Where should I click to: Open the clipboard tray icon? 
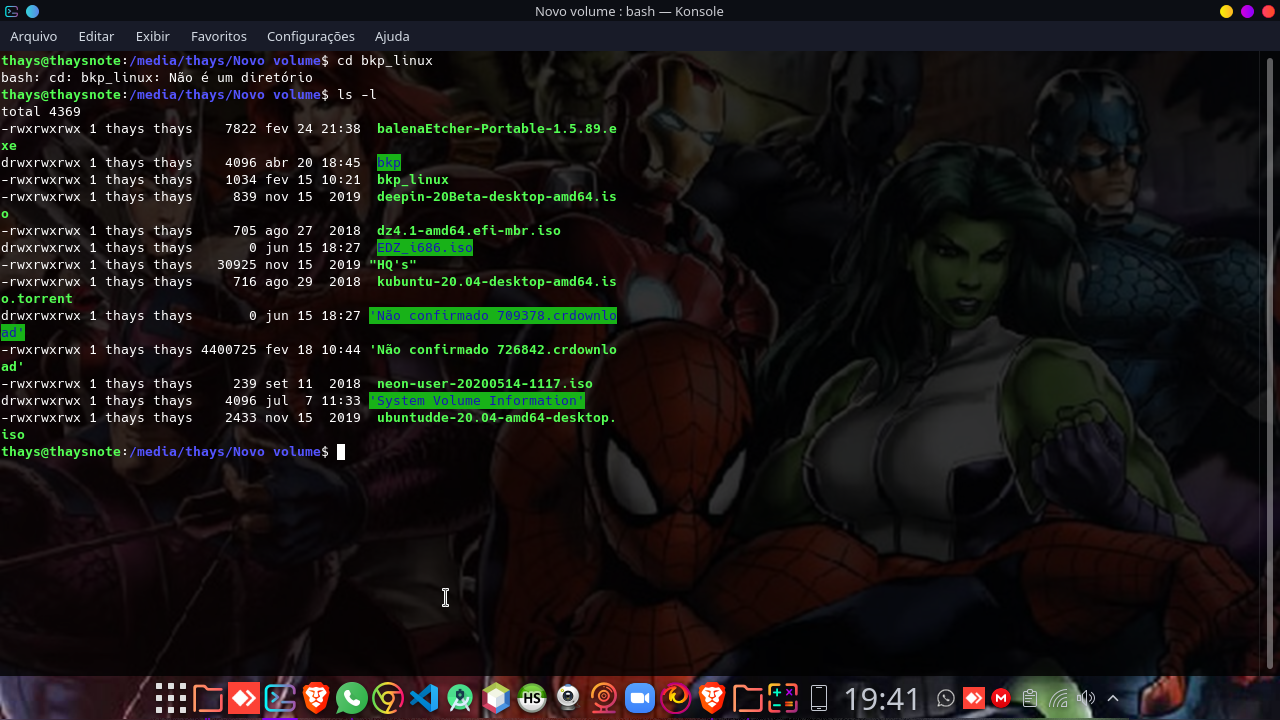tap(1029, 698)
